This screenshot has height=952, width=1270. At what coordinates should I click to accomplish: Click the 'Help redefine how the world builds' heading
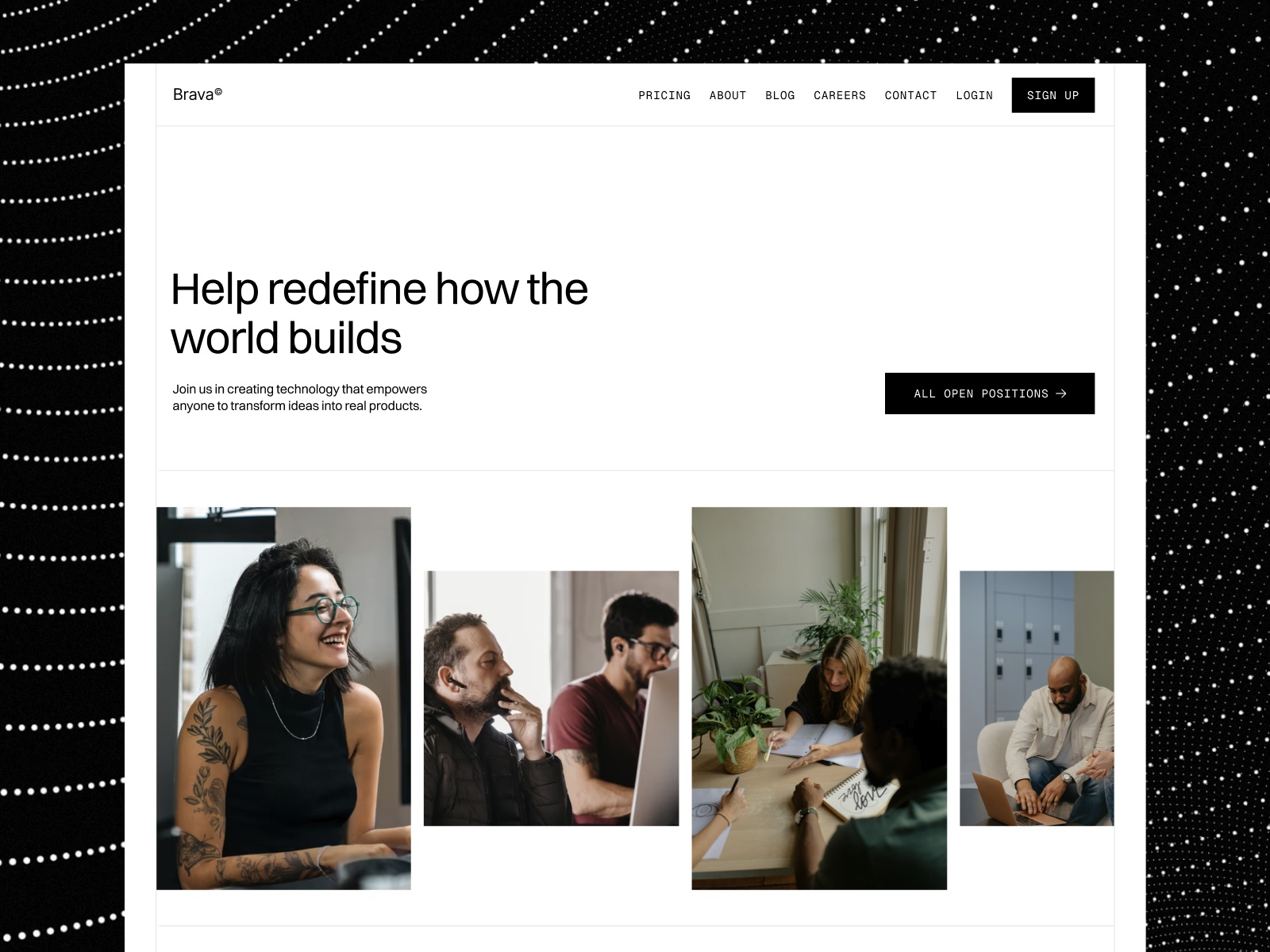(x=379, y=313)
